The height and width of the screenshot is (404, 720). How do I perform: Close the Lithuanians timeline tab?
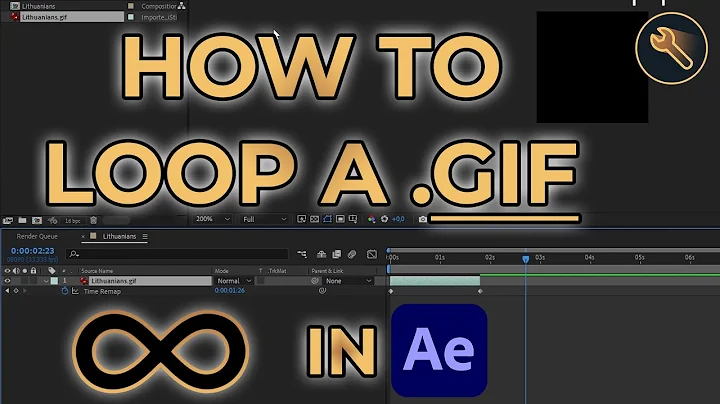coord(83,236)
